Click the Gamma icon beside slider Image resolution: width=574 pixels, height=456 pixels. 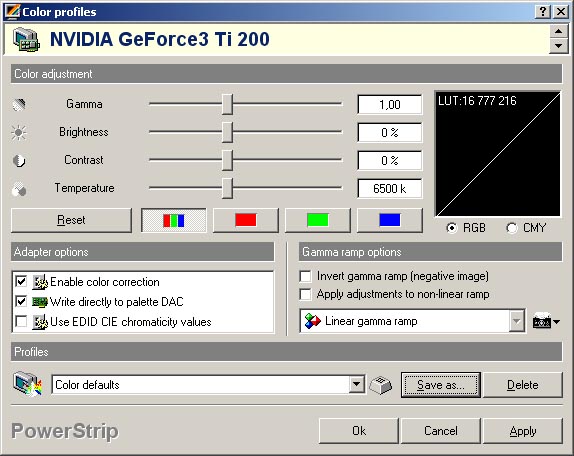19,105
